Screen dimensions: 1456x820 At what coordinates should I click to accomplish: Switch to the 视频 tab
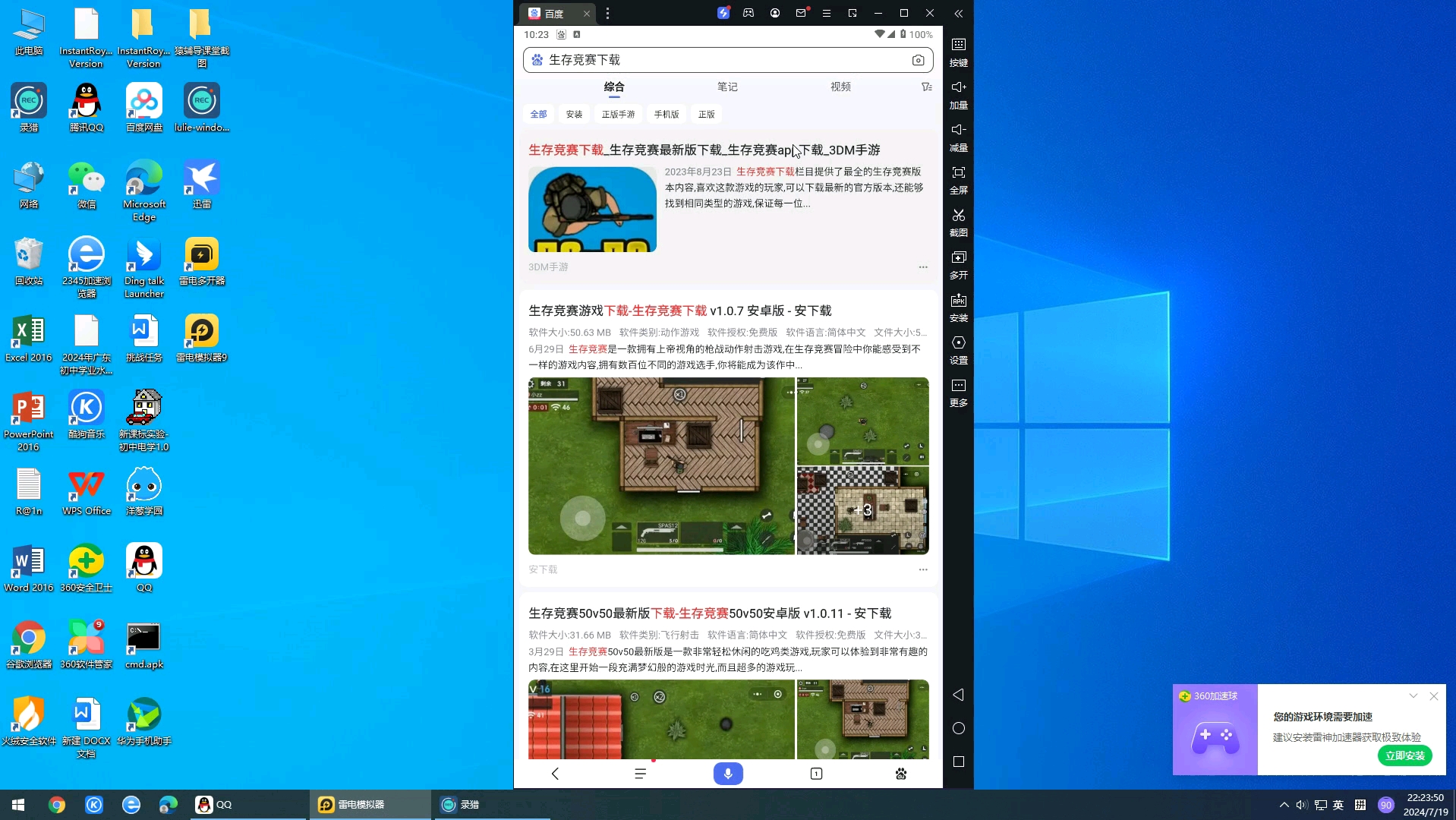point(840,87)
